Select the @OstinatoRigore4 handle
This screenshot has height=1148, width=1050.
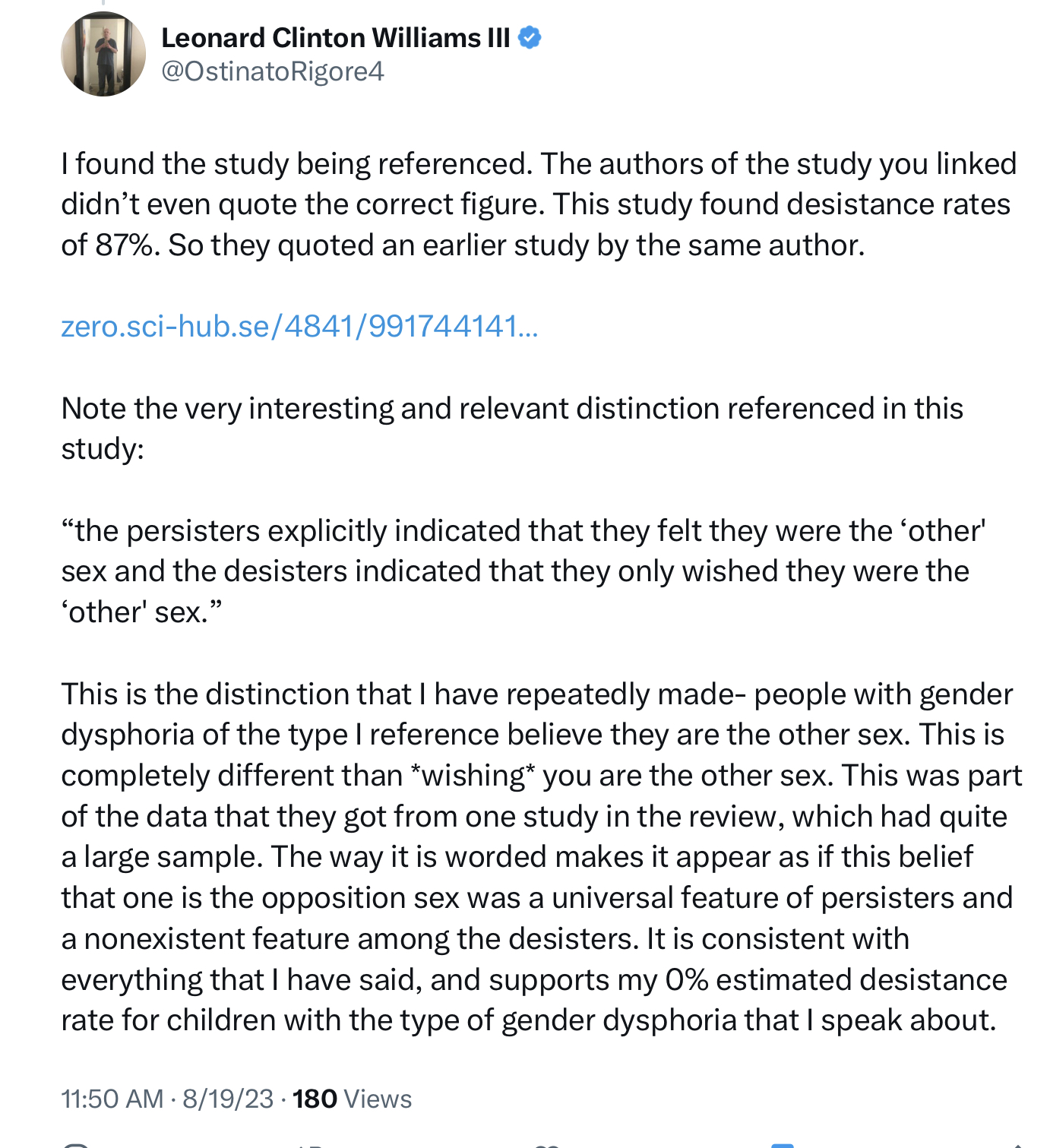tap(273, 71)
